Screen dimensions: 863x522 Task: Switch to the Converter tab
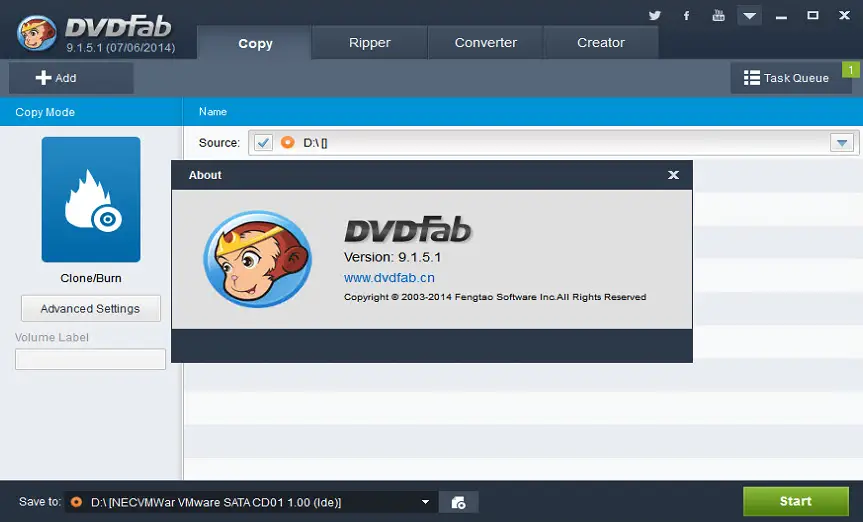coord(485,42)
